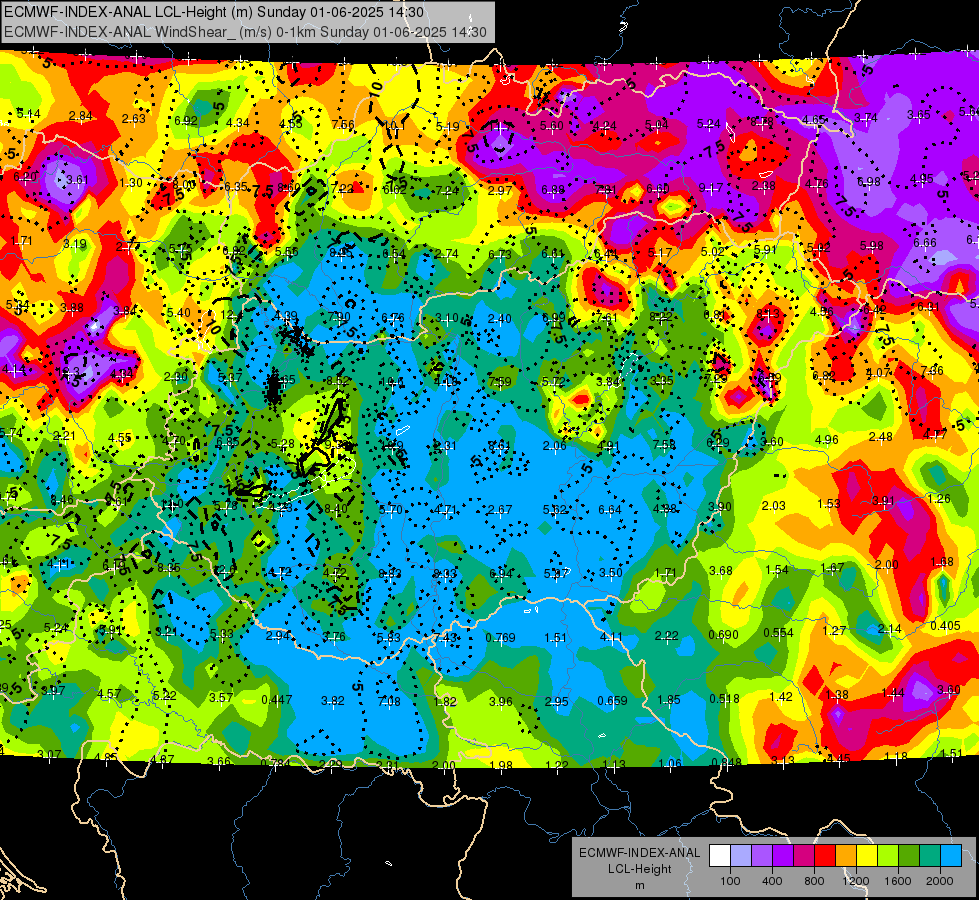Click the map value 6.76
This screenshot has width=979, height=900.
click(x=393, y=318)
